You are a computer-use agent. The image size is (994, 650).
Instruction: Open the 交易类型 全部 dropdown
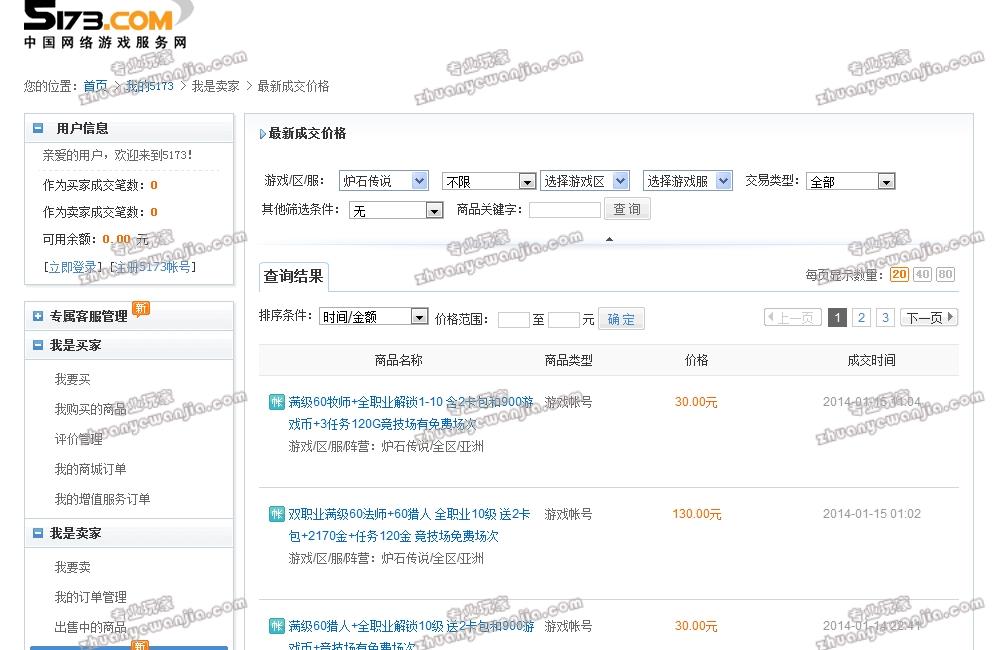pyautogui.click(x=851, y=182)
